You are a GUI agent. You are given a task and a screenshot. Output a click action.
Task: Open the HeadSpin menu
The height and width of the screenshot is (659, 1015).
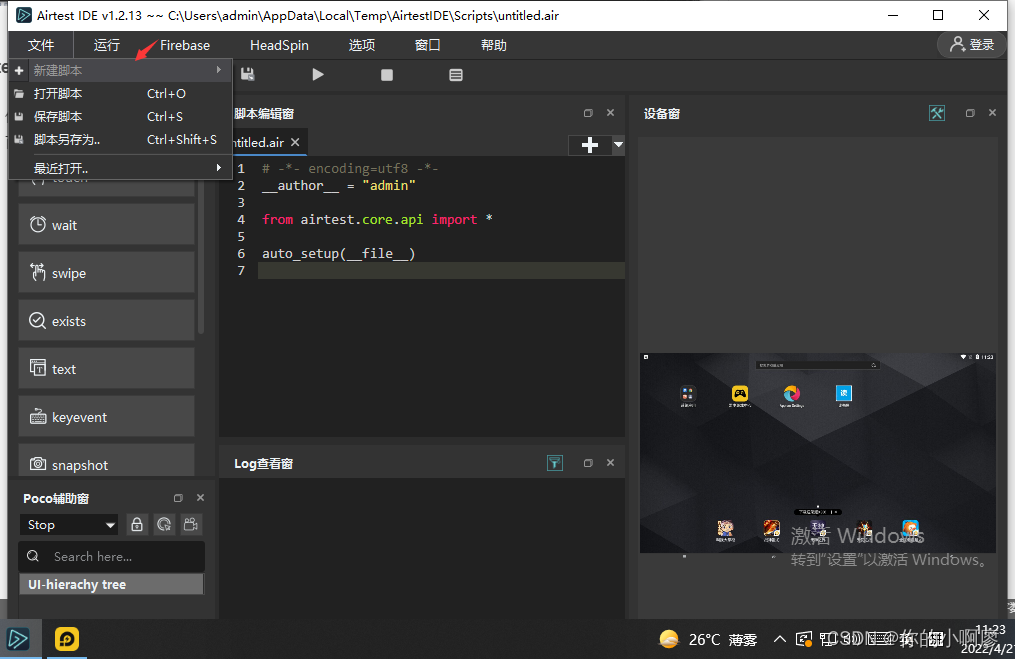(x=279, y=45)
